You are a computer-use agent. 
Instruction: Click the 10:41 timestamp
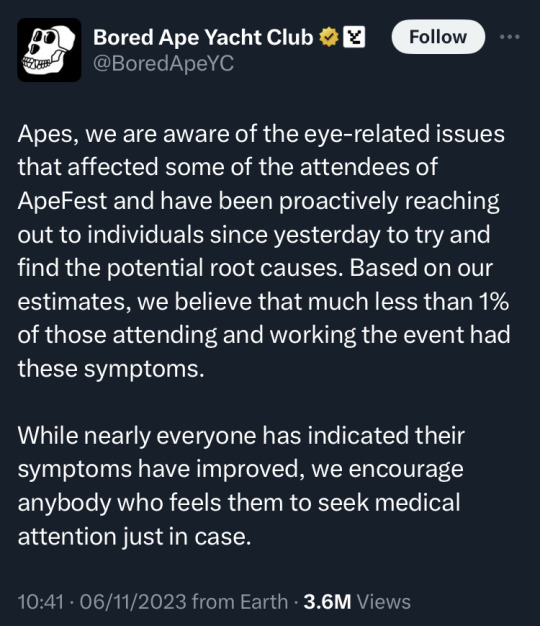point(41,602)
